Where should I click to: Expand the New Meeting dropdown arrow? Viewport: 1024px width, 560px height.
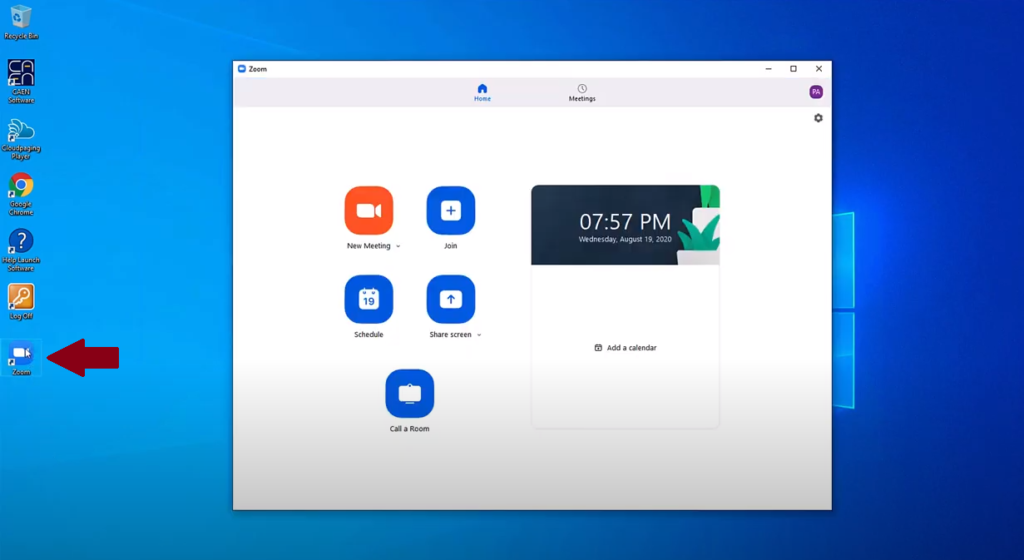(398, 246)
